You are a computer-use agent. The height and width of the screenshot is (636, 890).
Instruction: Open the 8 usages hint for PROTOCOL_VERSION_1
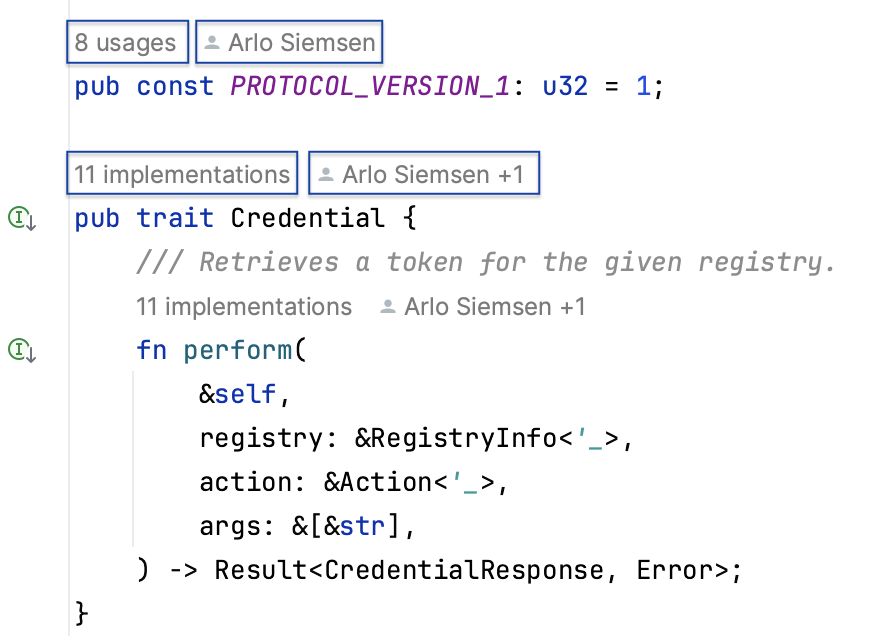(x=126, y=42)
